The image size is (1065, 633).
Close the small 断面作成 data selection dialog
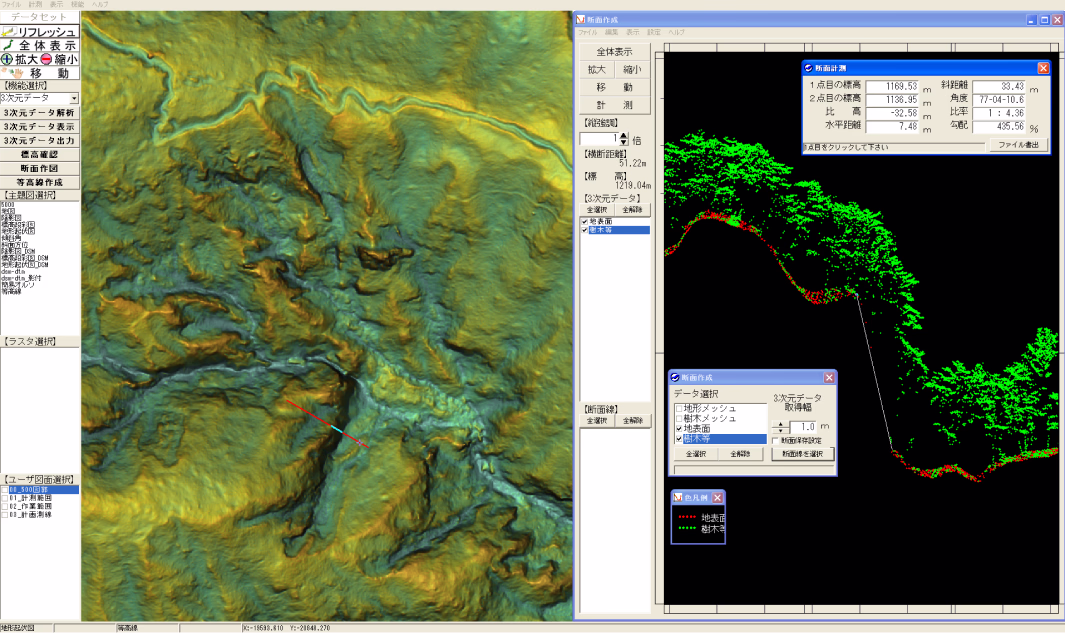click(828, 378)
